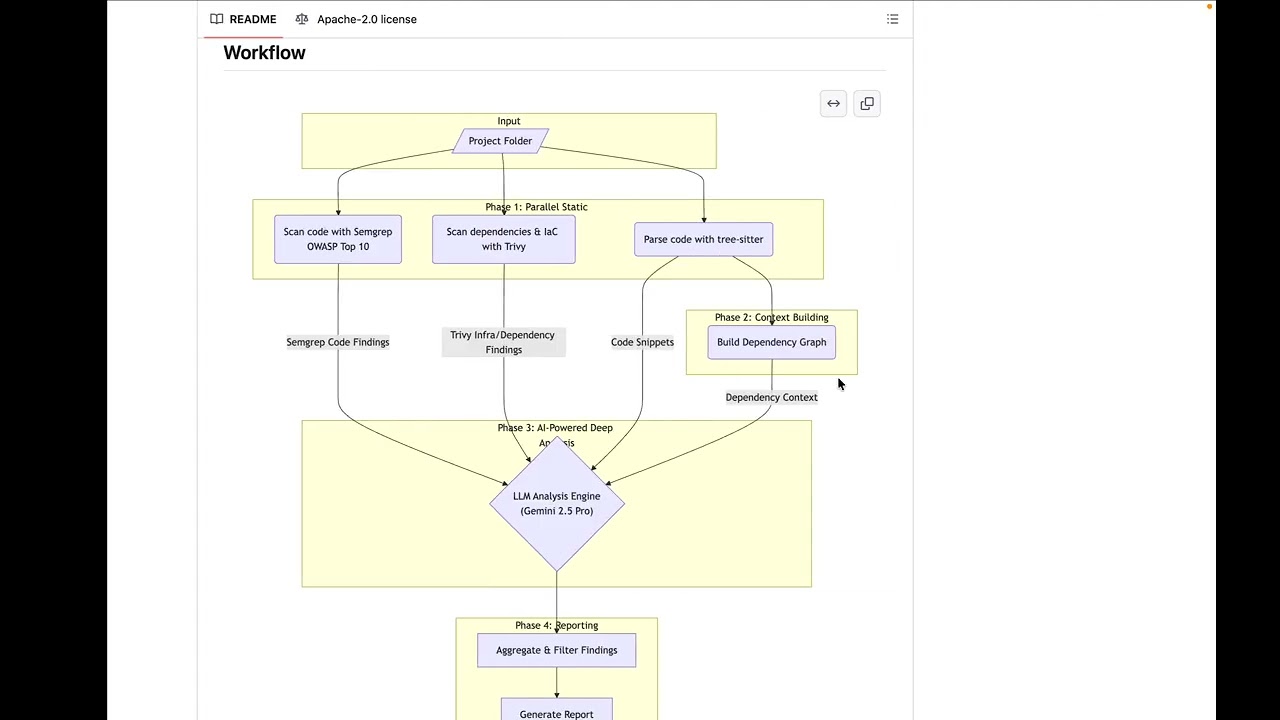Expand diagram with the horizontal arrows button
This screenshot has height=720, width=1280.
[x=833, y=104]
